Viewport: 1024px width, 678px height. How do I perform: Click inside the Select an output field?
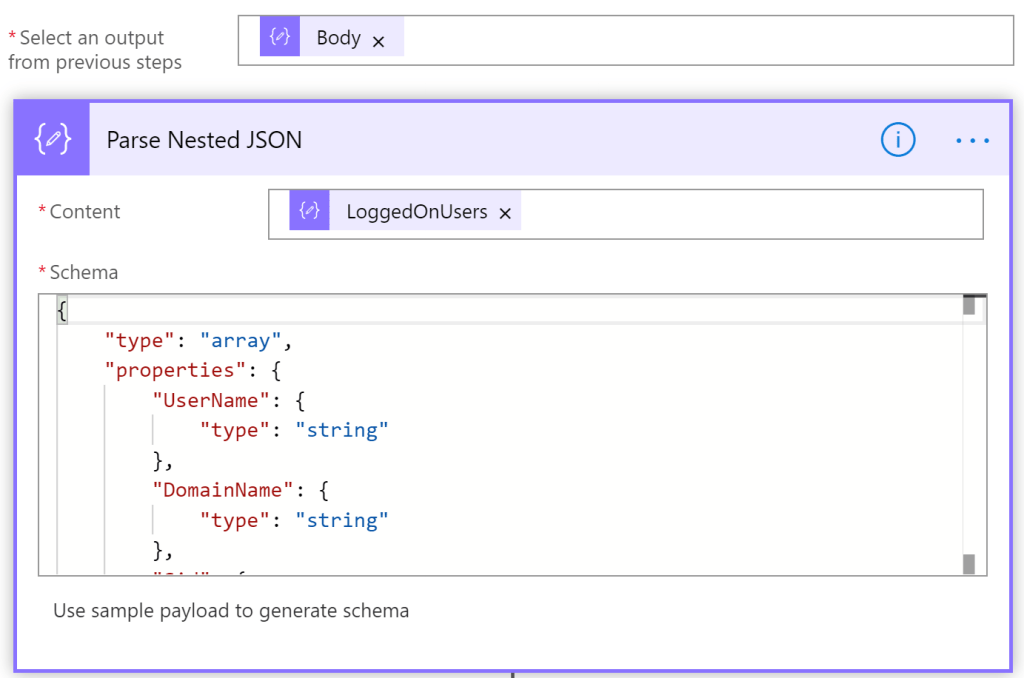click(700, 40)
